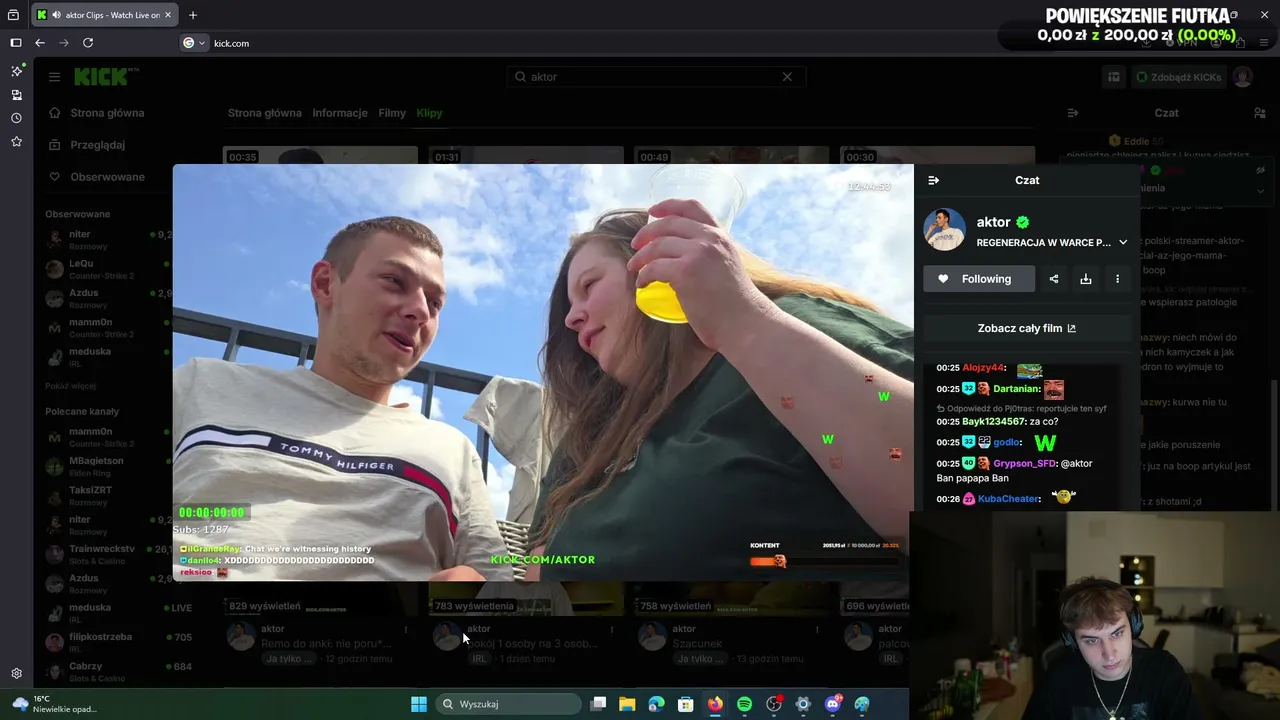Open the 00:35 clip thumbnail
This screenshot has width=1280, height=720.
(320, 155)
